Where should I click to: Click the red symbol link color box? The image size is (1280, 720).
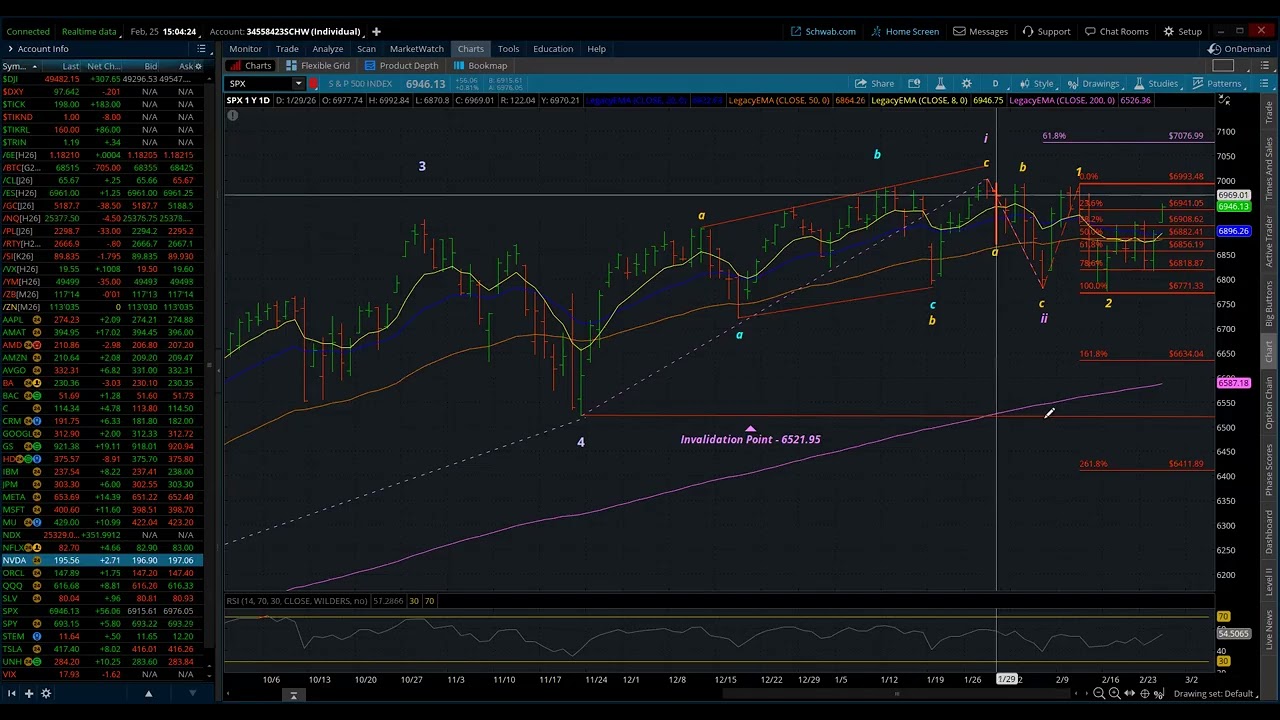click(x=314, y=84)
